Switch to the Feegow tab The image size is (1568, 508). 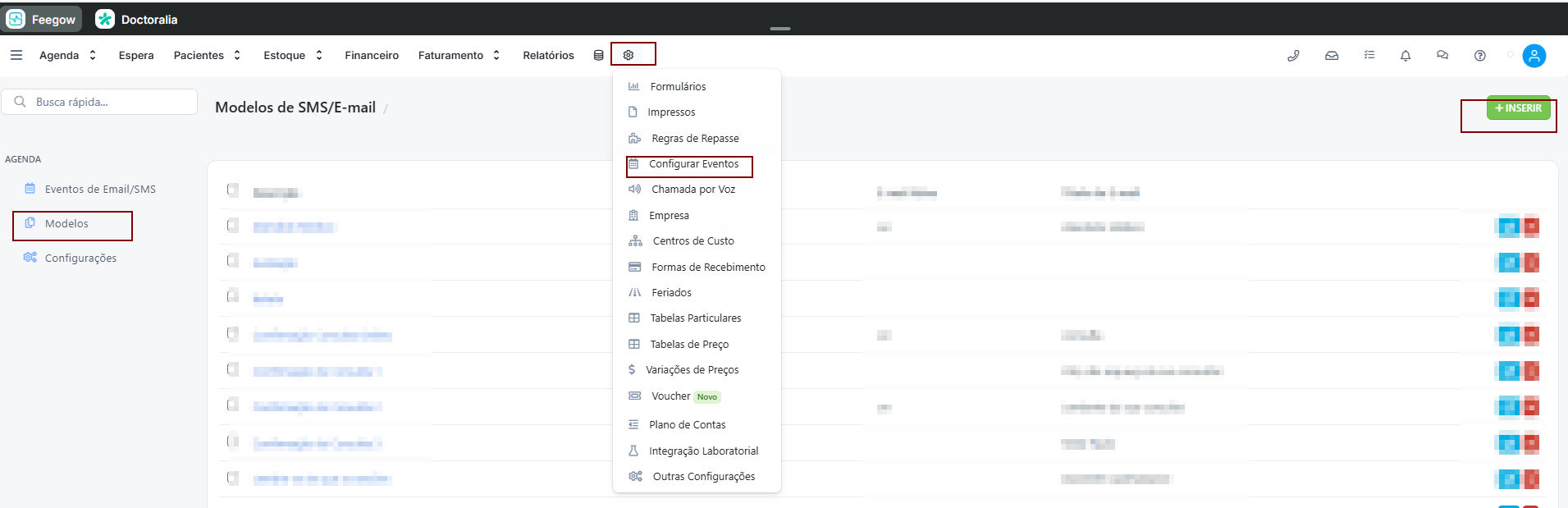(x=42, y=19)
